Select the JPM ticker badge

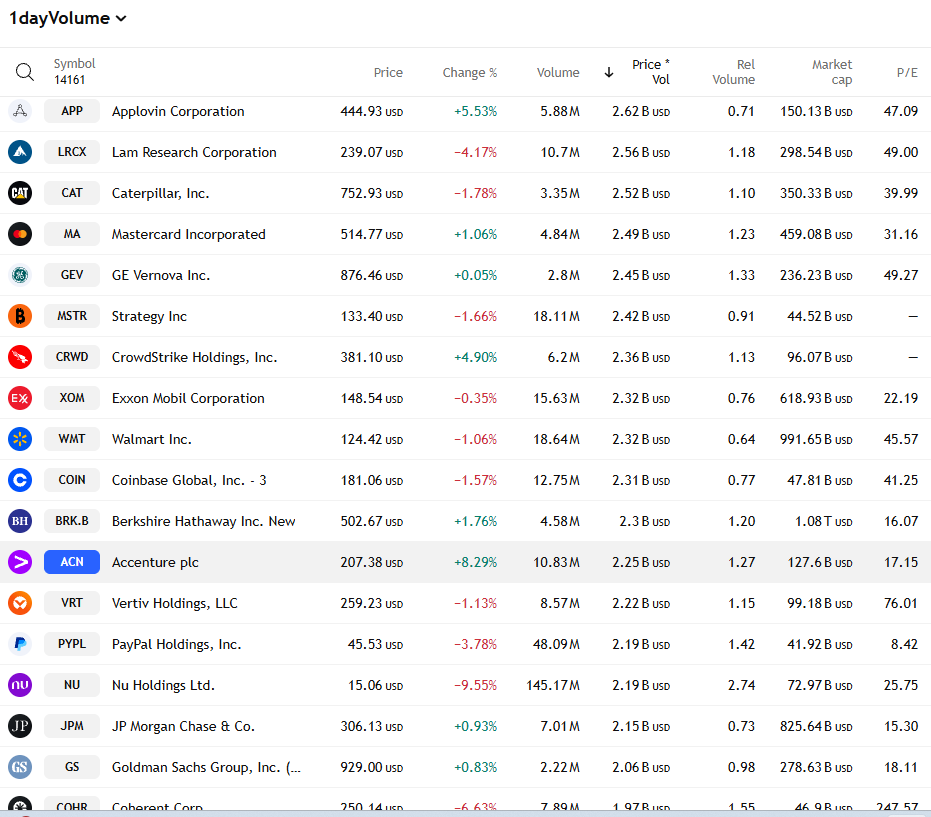click(72, 726)
